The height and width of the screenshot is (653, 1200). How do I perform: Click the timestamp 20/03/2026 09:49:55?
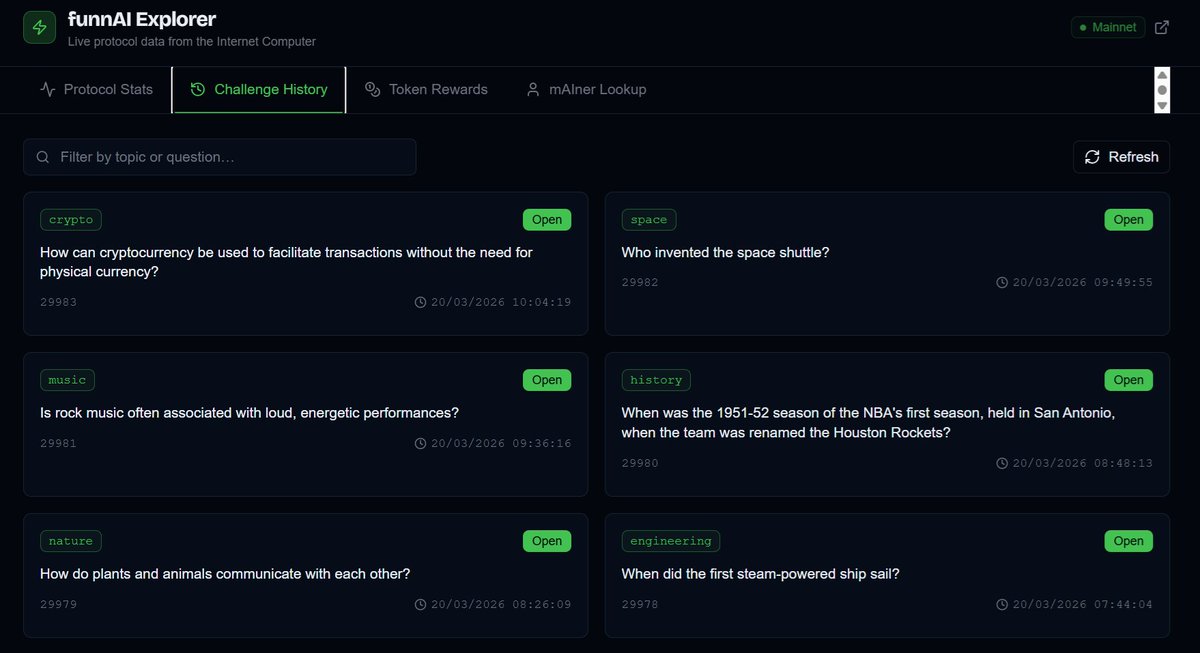pos(1075,282)
